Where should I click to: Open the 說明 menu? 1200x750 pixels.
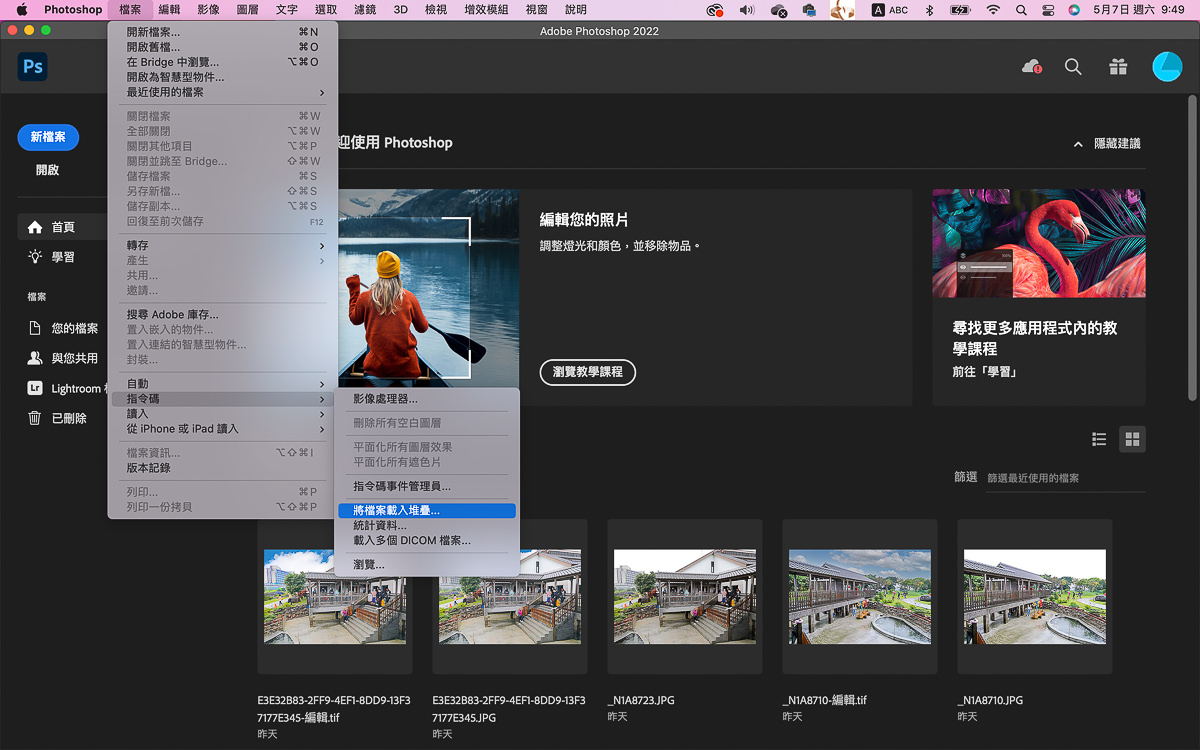pyautogui.click(x=576, y=10)
